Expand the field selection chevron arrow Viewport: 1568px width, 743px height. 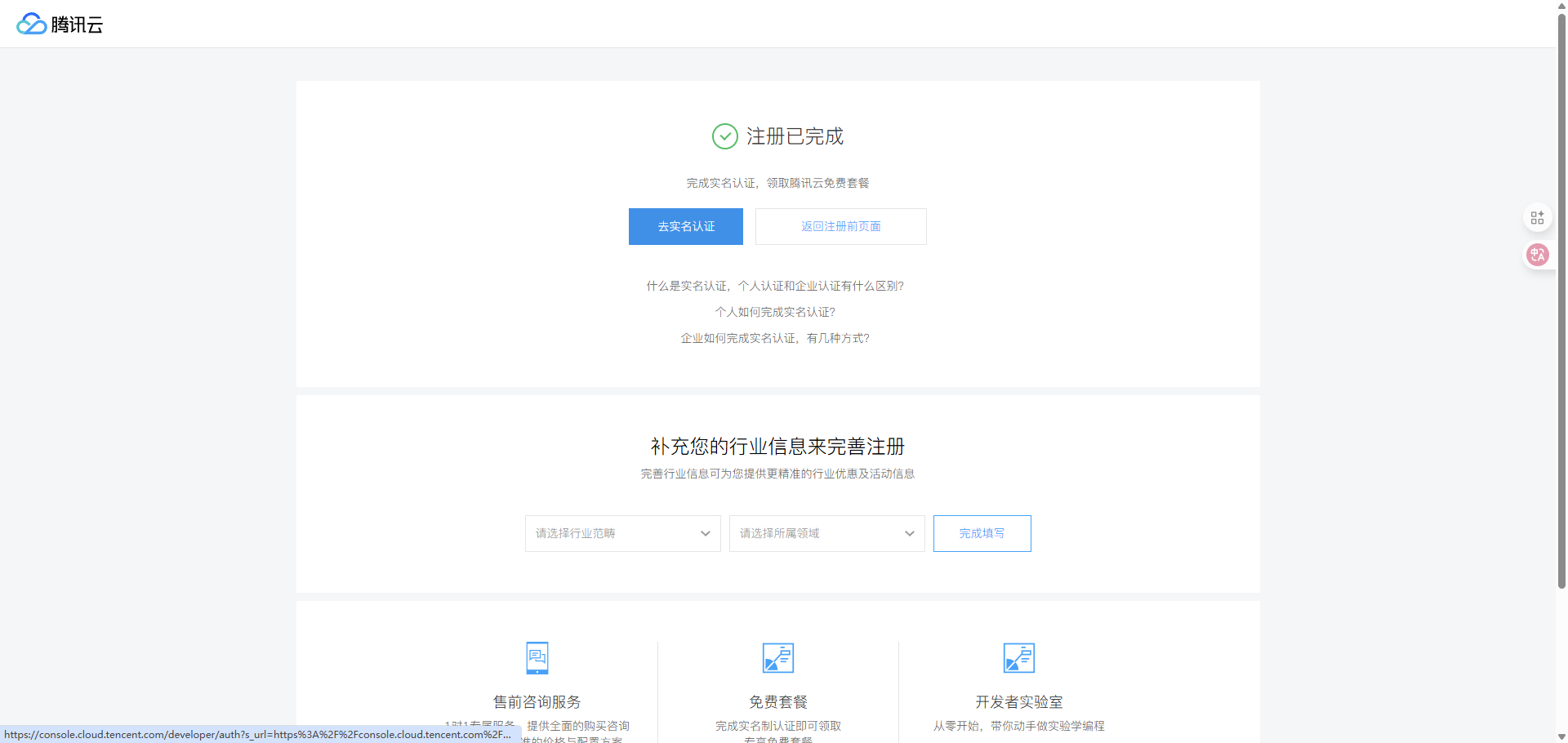[910, 533]
